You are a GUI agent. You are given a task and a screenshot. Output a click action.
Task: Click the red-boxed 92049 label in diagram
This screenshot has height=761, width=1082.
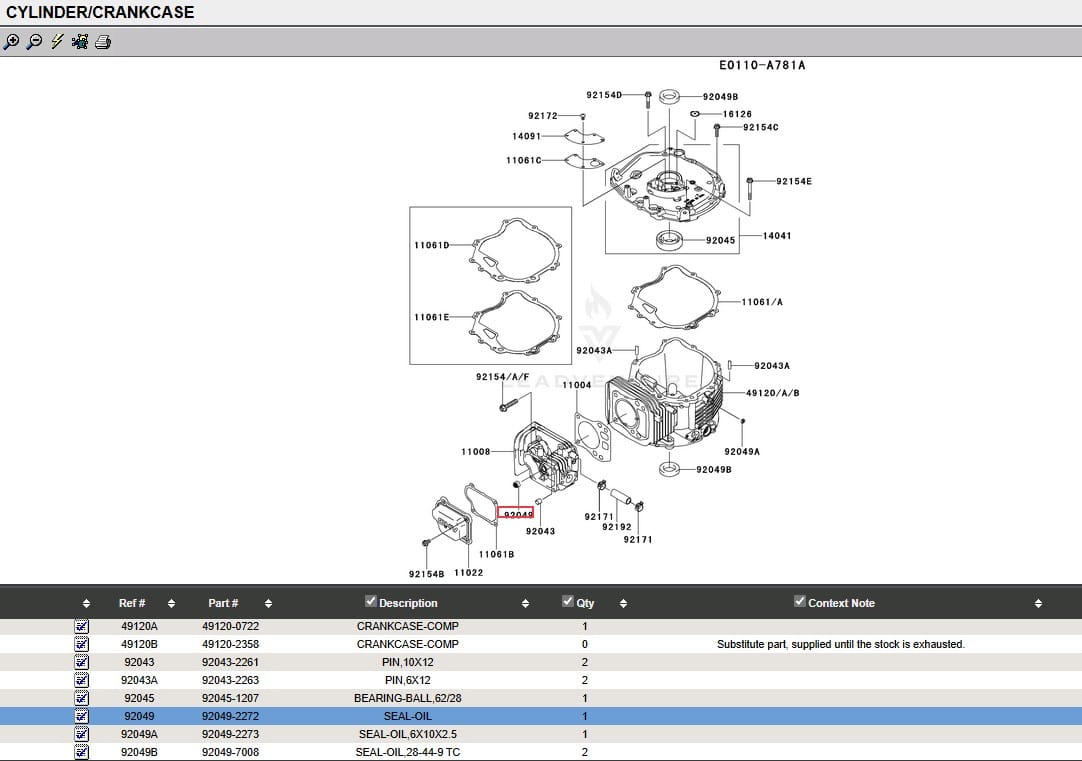516,514
